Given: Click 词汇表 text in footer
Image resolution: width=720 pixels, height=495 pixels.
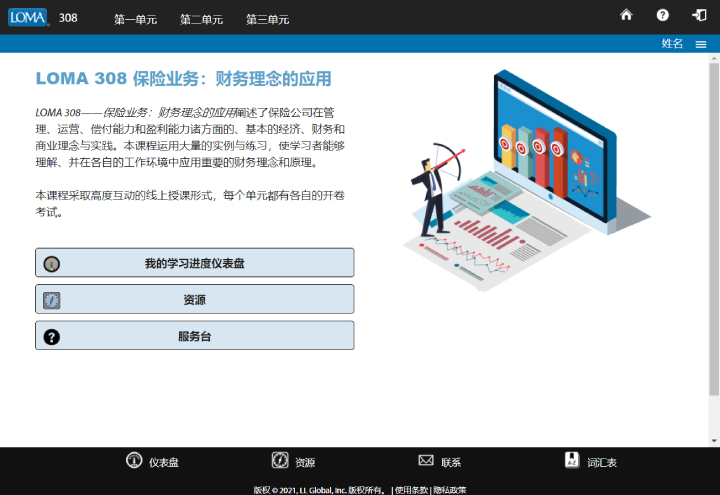Looking at the screenshot, I should click(x=602, y=462).
